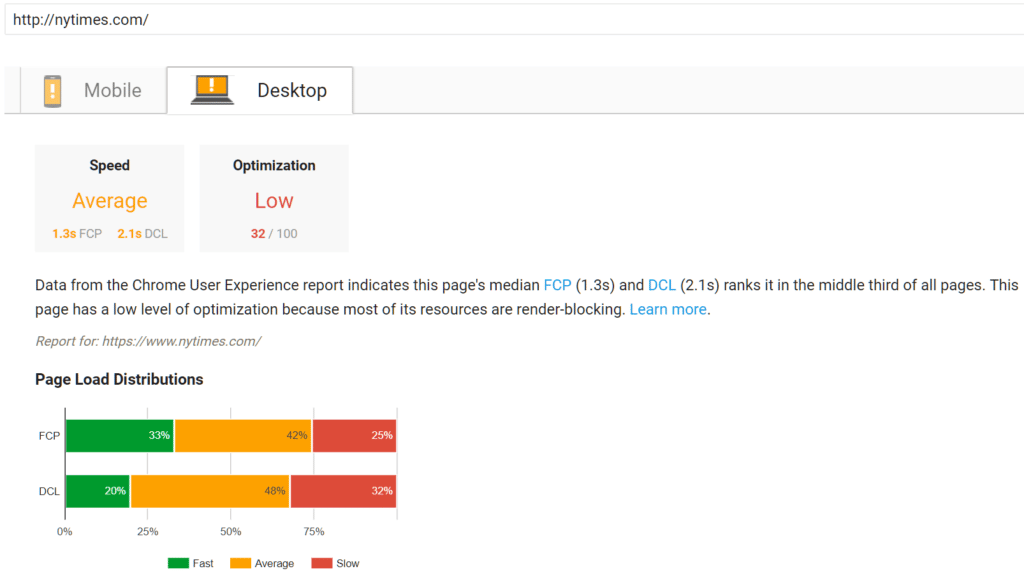
Task: Click the 50% axis label
Action: pyautogui.click(x=231, y=531)
